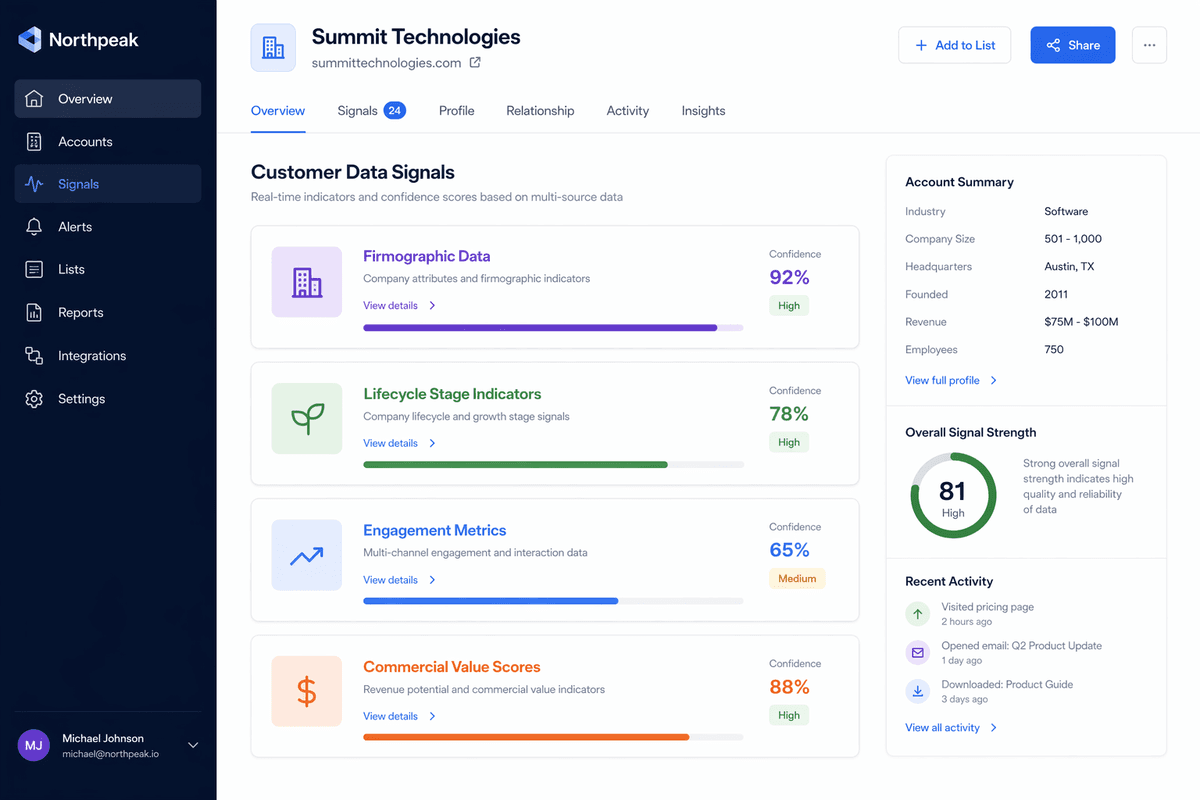Expand Engagement Metrics via View details

[400, 580]
